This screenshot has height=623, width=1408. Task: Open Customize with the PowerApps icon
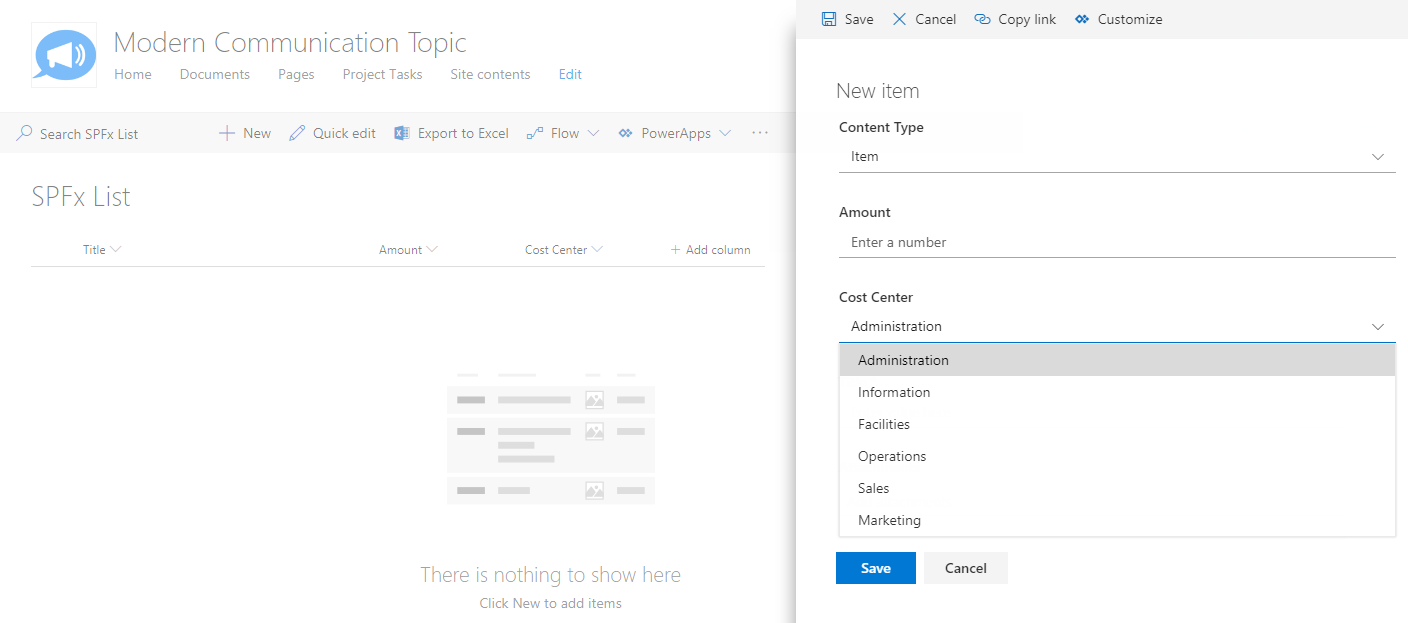pos(1082,19)
